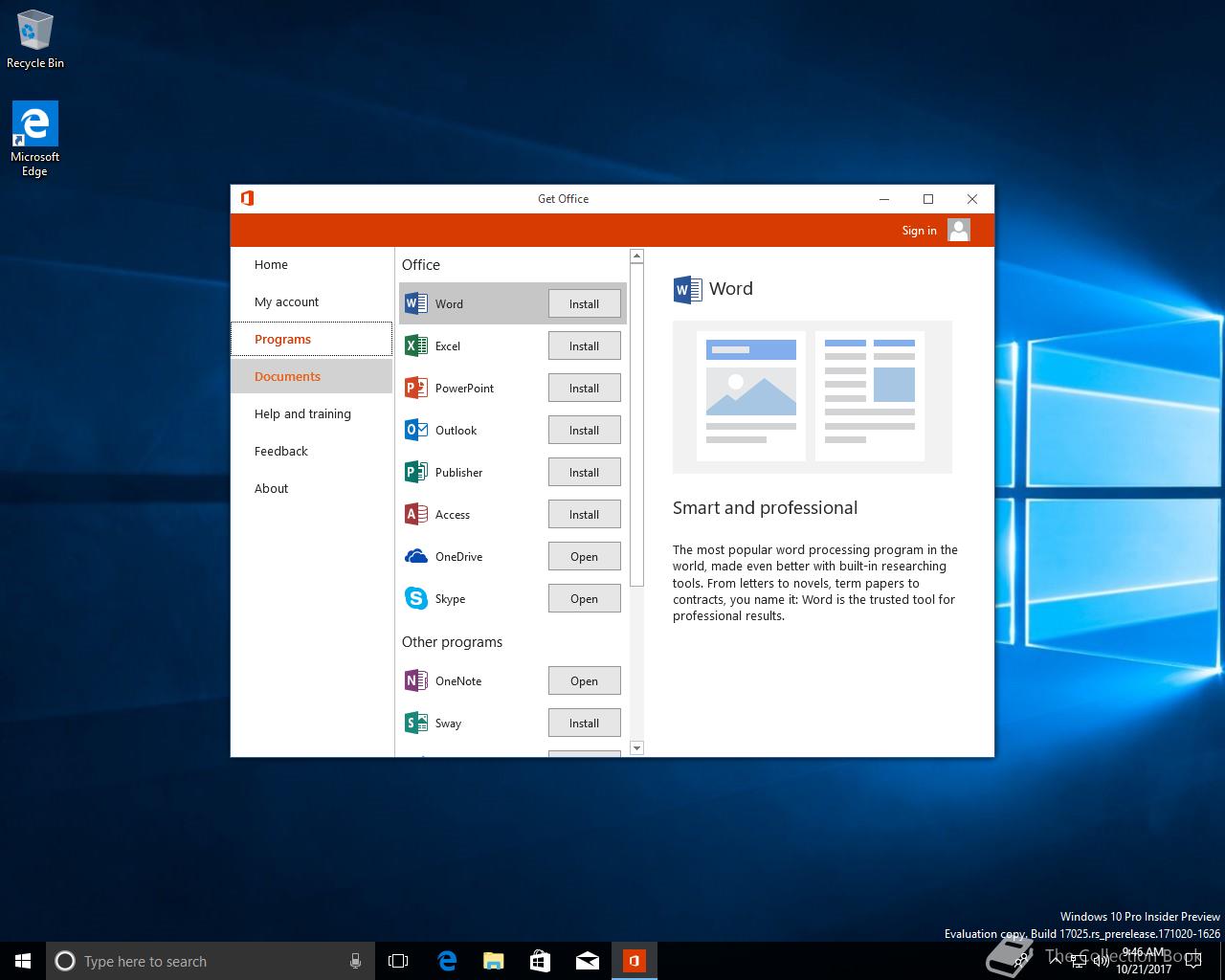Click the 'Publisher' label in programs list

pyautogui.click(x=458, y=472)
